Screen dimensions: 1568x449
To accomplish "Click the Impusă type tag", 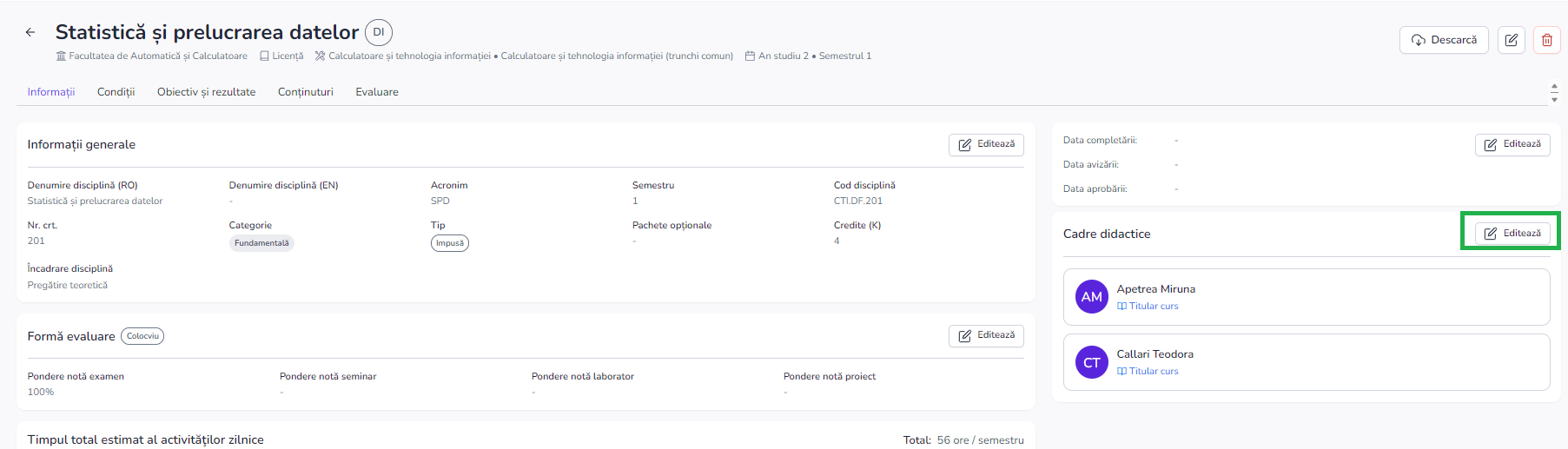I will tap(449, 243).
